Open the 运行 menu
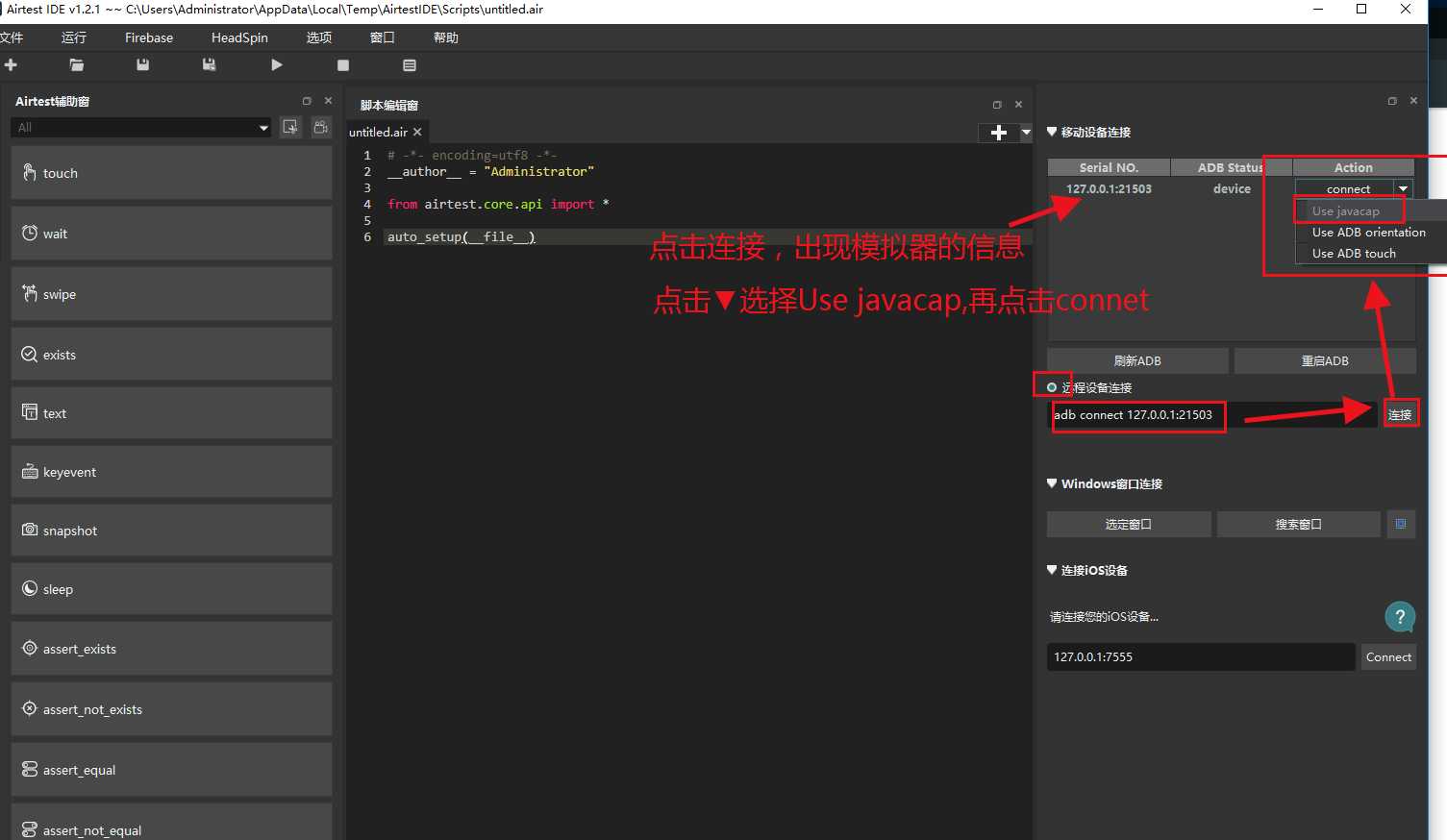 click(74, 37)
